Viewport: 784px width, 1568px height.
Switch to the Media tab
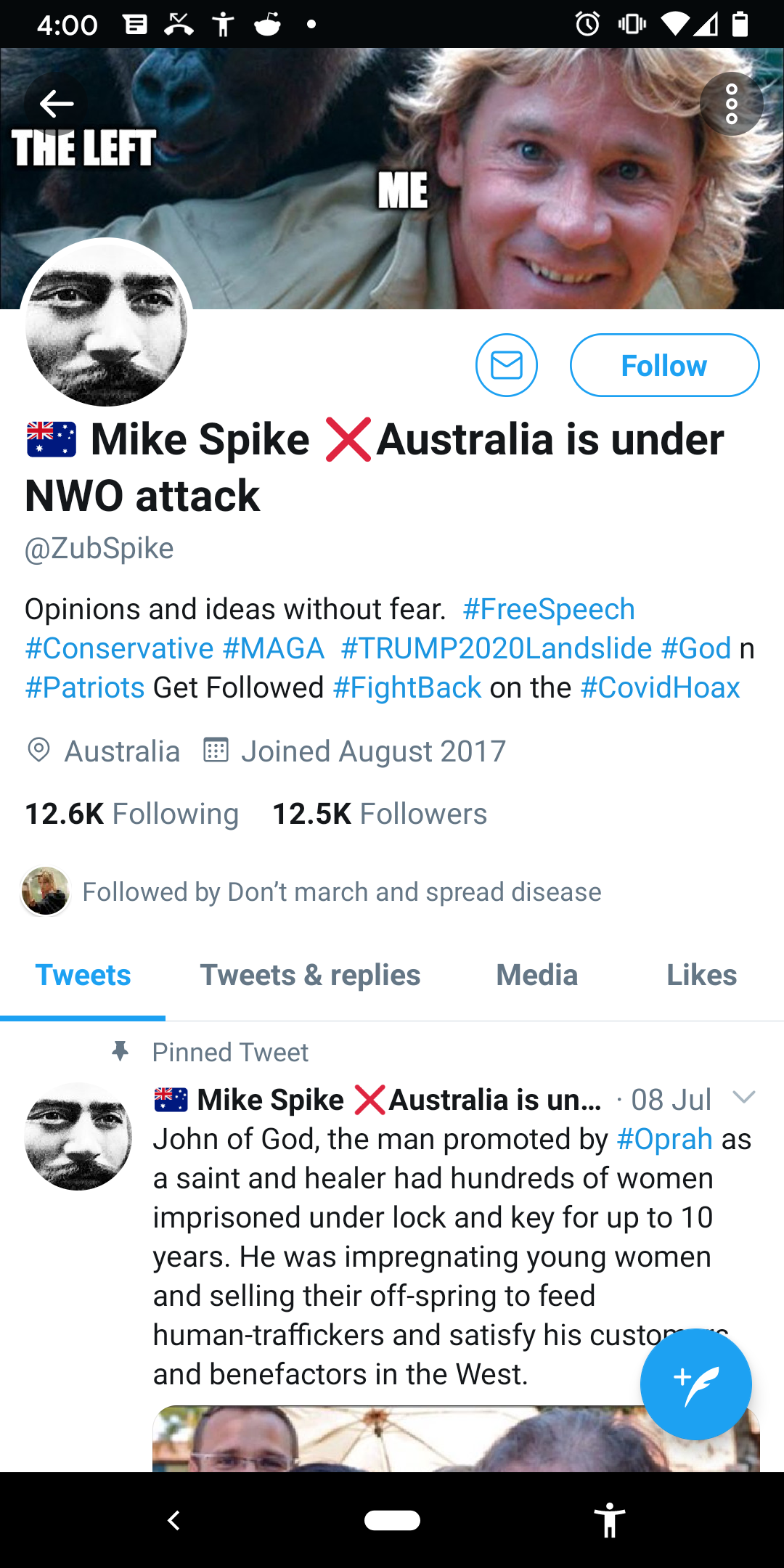[x=537, y=975]
